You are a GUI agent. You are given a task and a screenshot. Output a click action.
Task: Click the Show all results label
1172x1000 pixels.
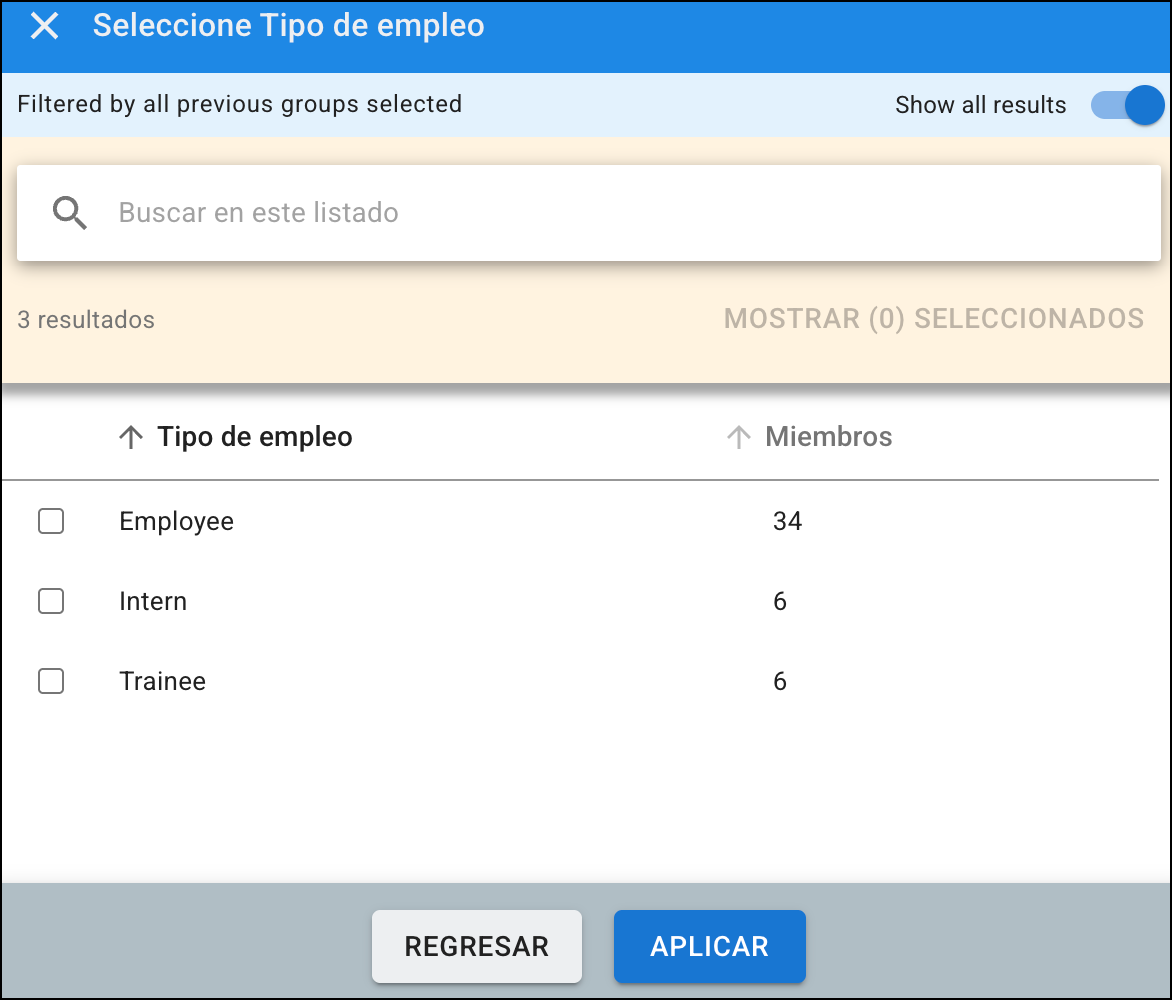coord(981,105)
